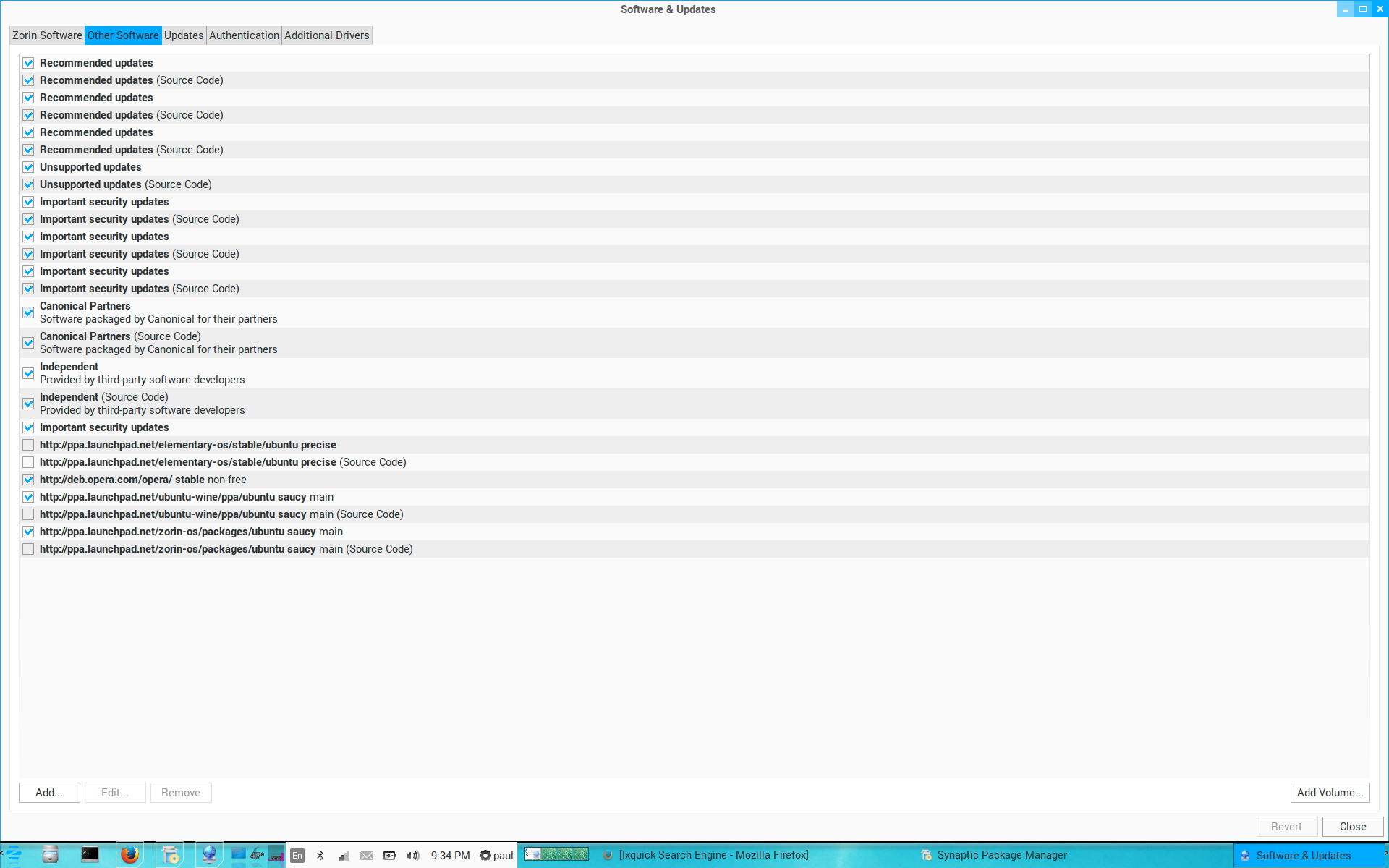This screenshot has width=1389, height=868.
Task: Disable the Opera stable non-free repository
Action: (28, 480)
